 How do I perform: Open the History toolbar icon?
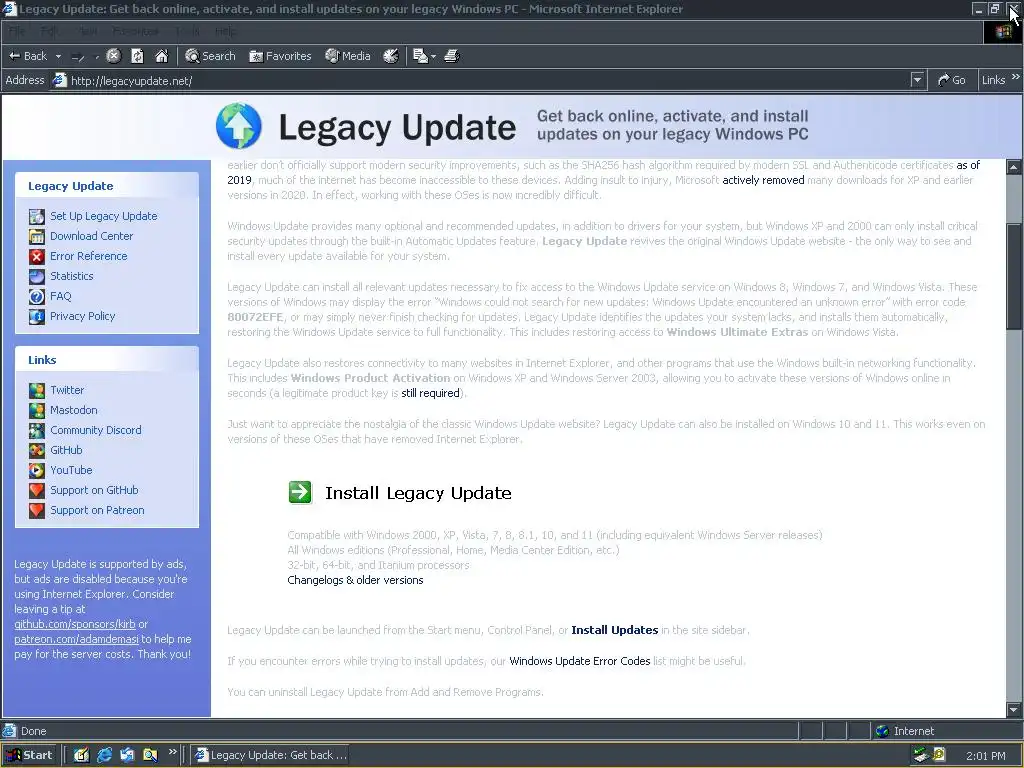click(x=391, y=56)
